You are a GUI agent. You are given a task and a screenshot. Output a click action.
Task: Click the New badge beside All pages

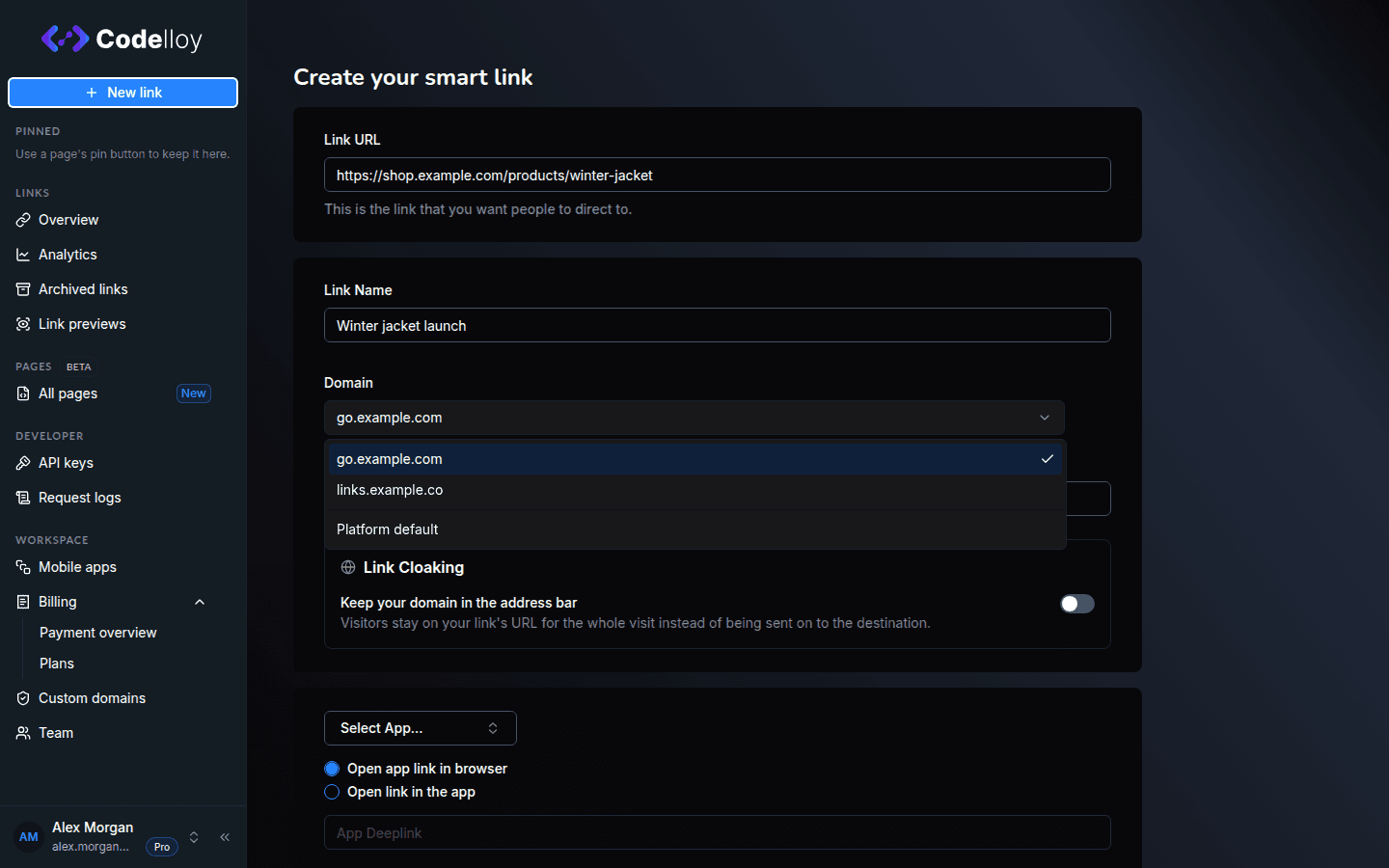click(194, 393)
